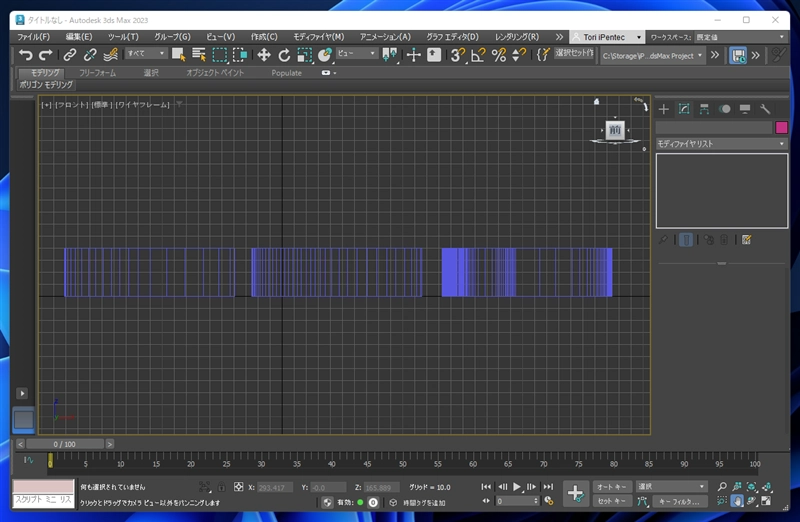
Task: Click the time slider 0 / 100 handle
Action: 65,444
